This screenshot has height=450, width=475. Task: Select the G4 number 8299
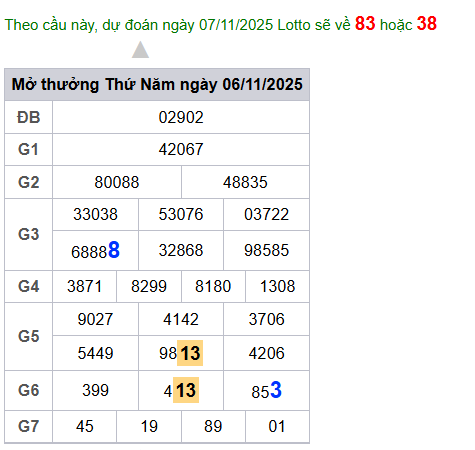tap(149, 286)
